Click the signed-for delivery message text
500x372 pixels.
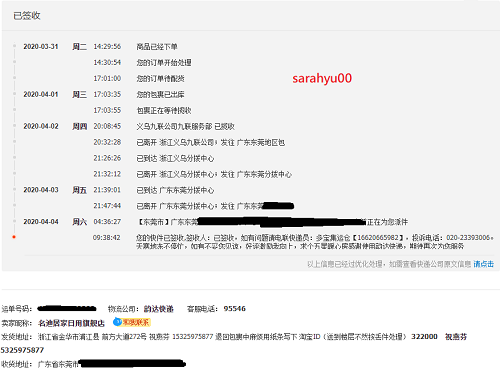point(315,242)
